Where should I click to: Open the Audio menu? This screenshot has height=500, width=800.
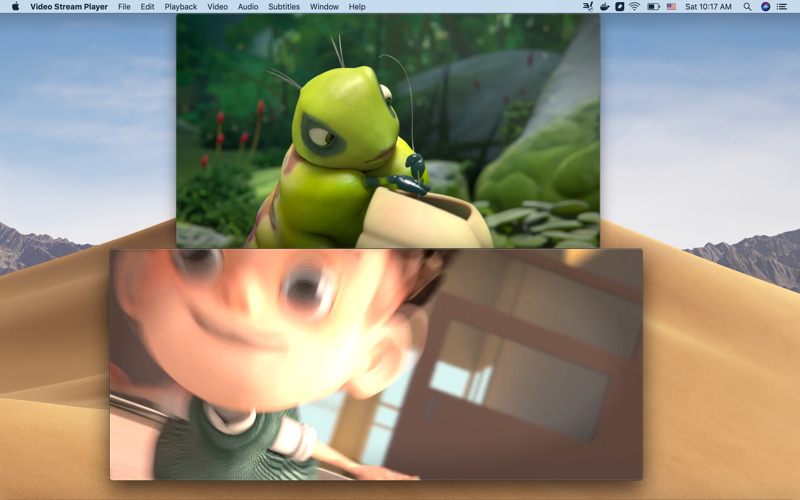(248, 7)
